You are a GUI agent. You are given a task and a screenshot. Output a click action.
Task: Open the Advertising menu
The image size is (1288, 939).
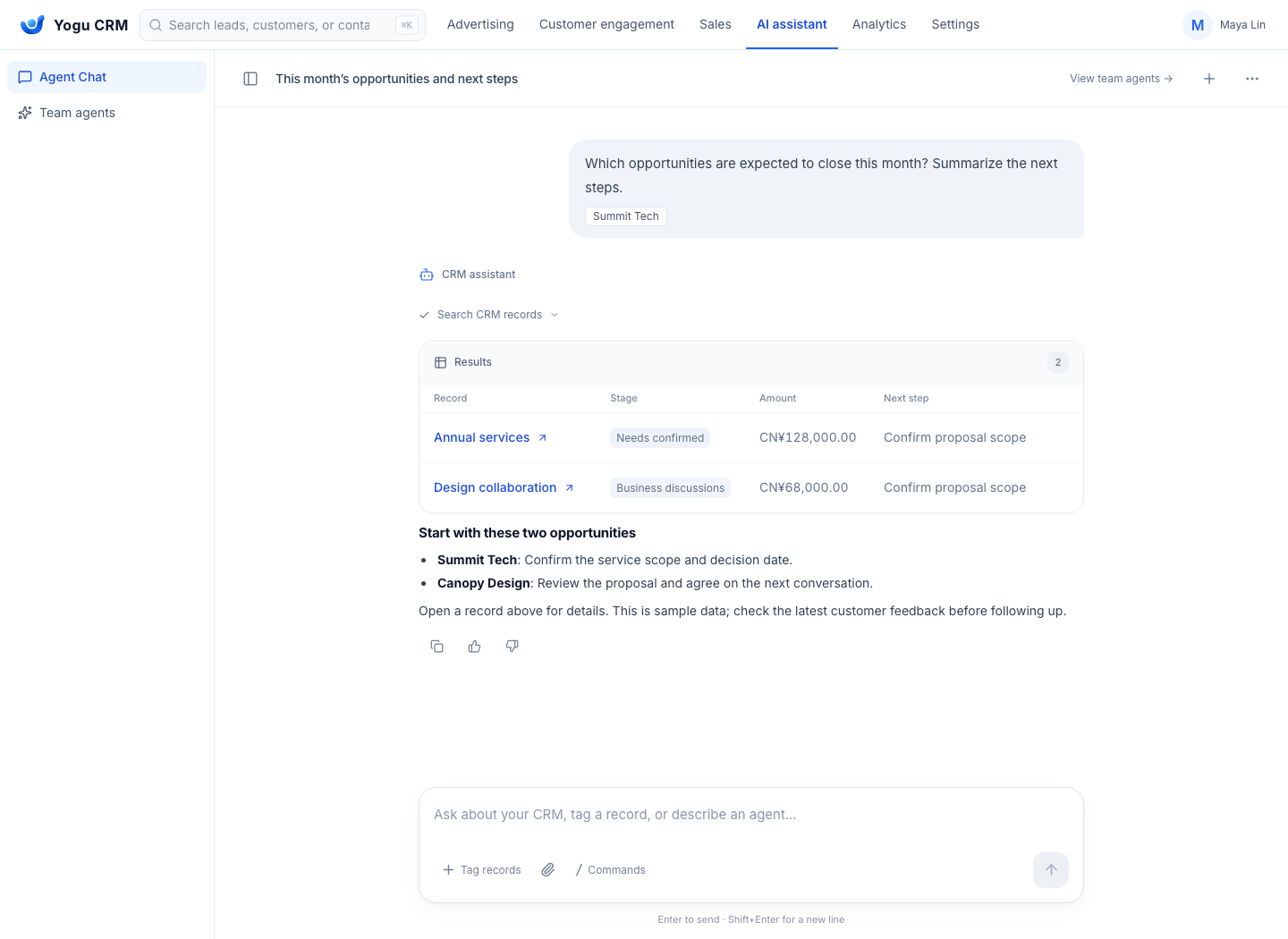[x=480, y=24]
